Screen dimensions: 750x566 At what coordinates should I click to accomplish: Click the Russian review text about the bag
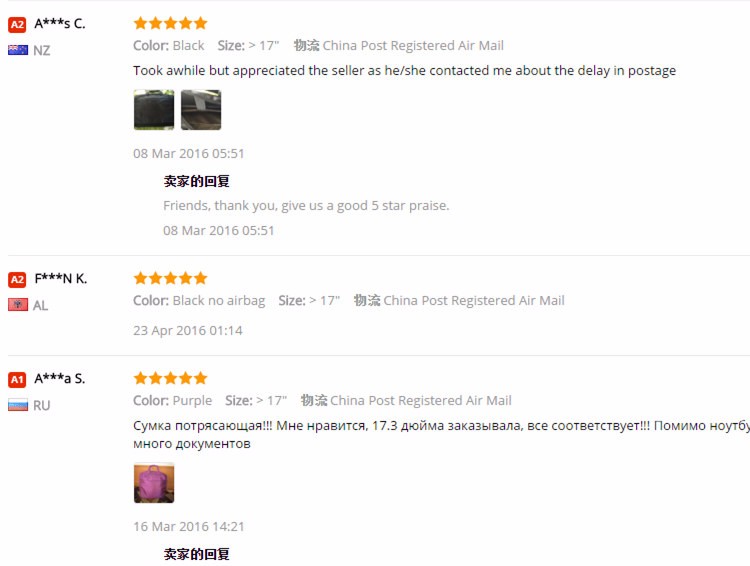click(441, 434)
